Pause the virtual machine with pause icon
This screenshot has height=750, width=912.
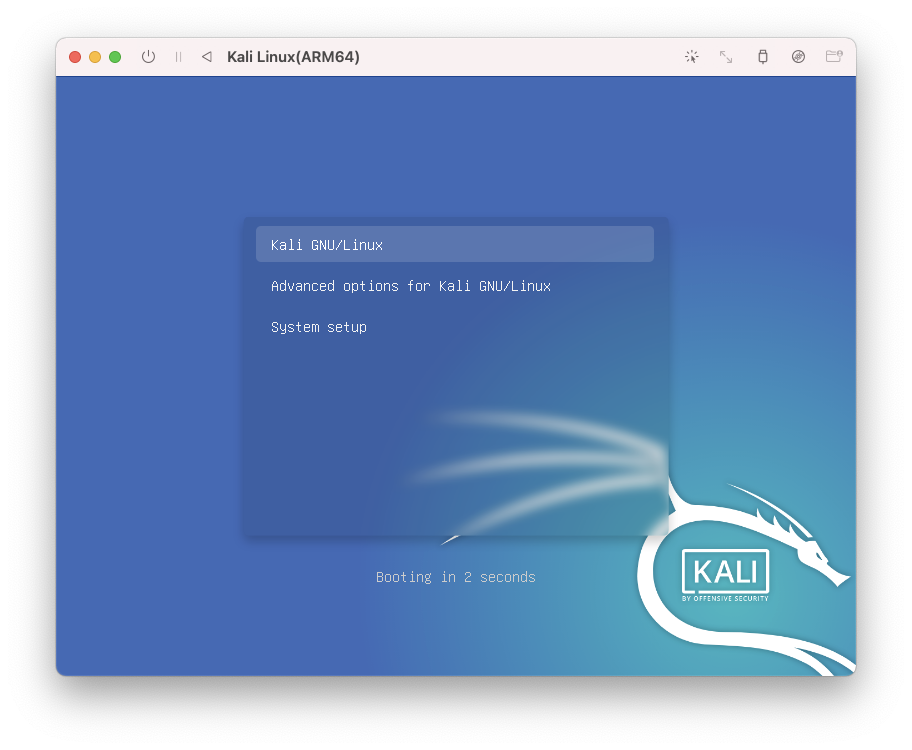(x=179, y=56)
